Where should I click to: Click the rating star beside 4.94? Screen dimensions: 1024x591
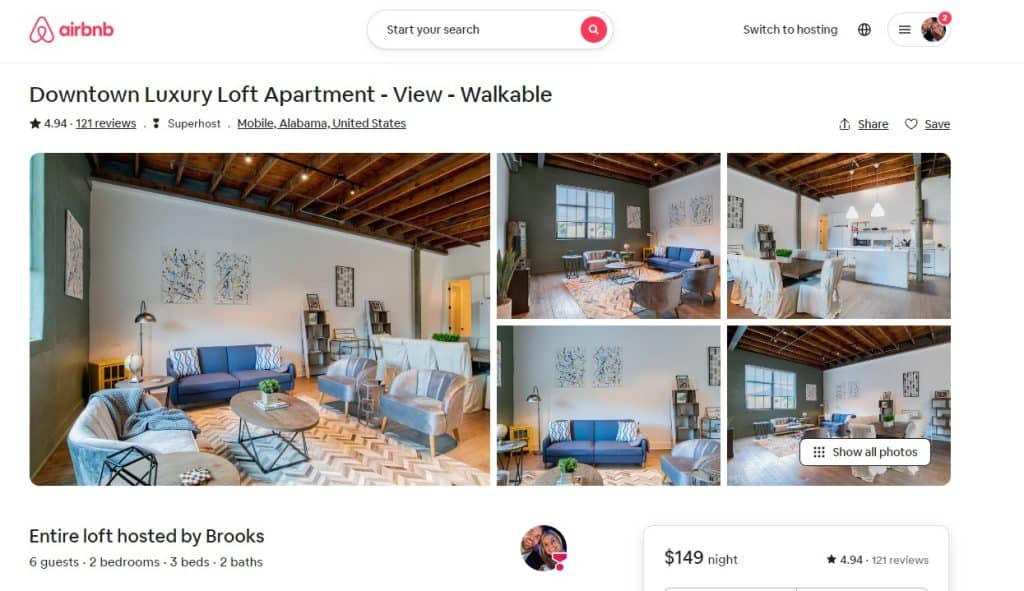(35, 123)
